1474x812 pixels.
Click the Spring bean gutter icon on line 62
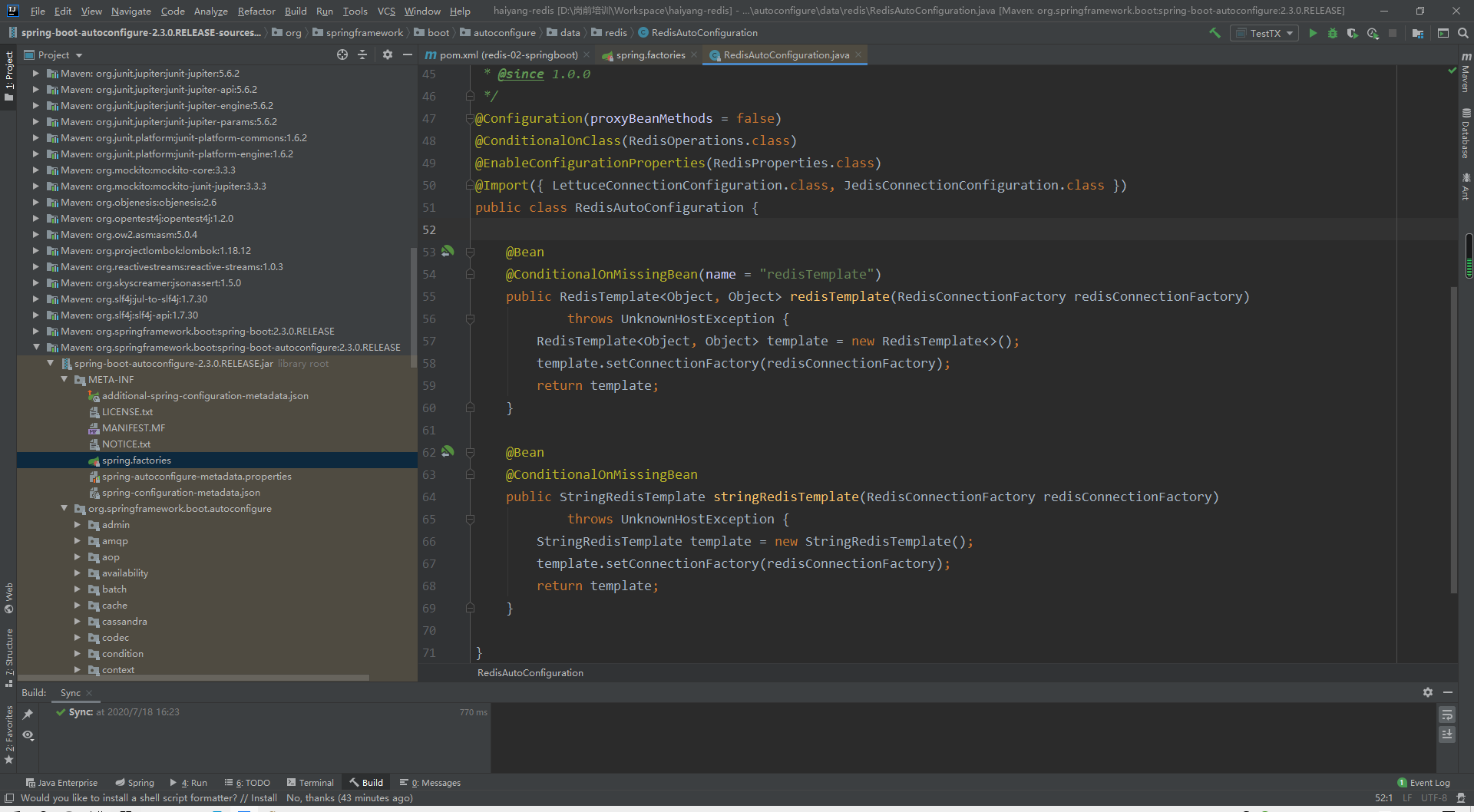coord(448,451)
